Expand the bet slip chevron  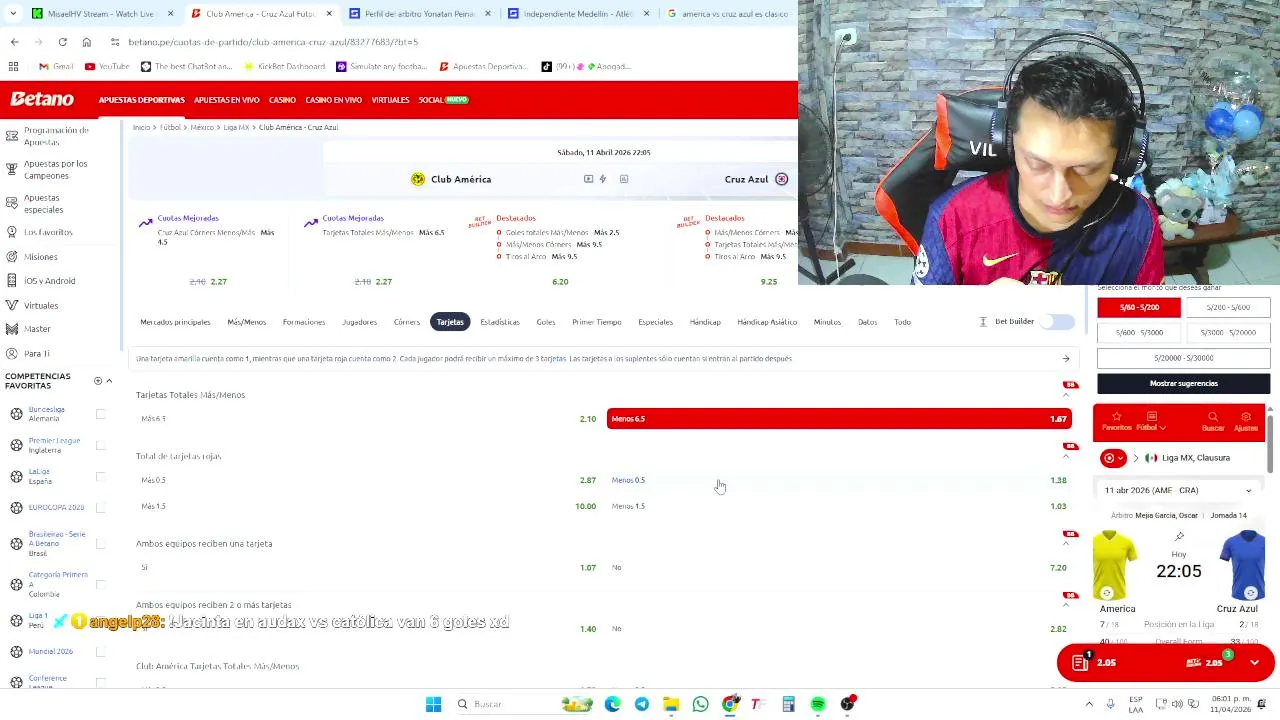click(1254, 662)
